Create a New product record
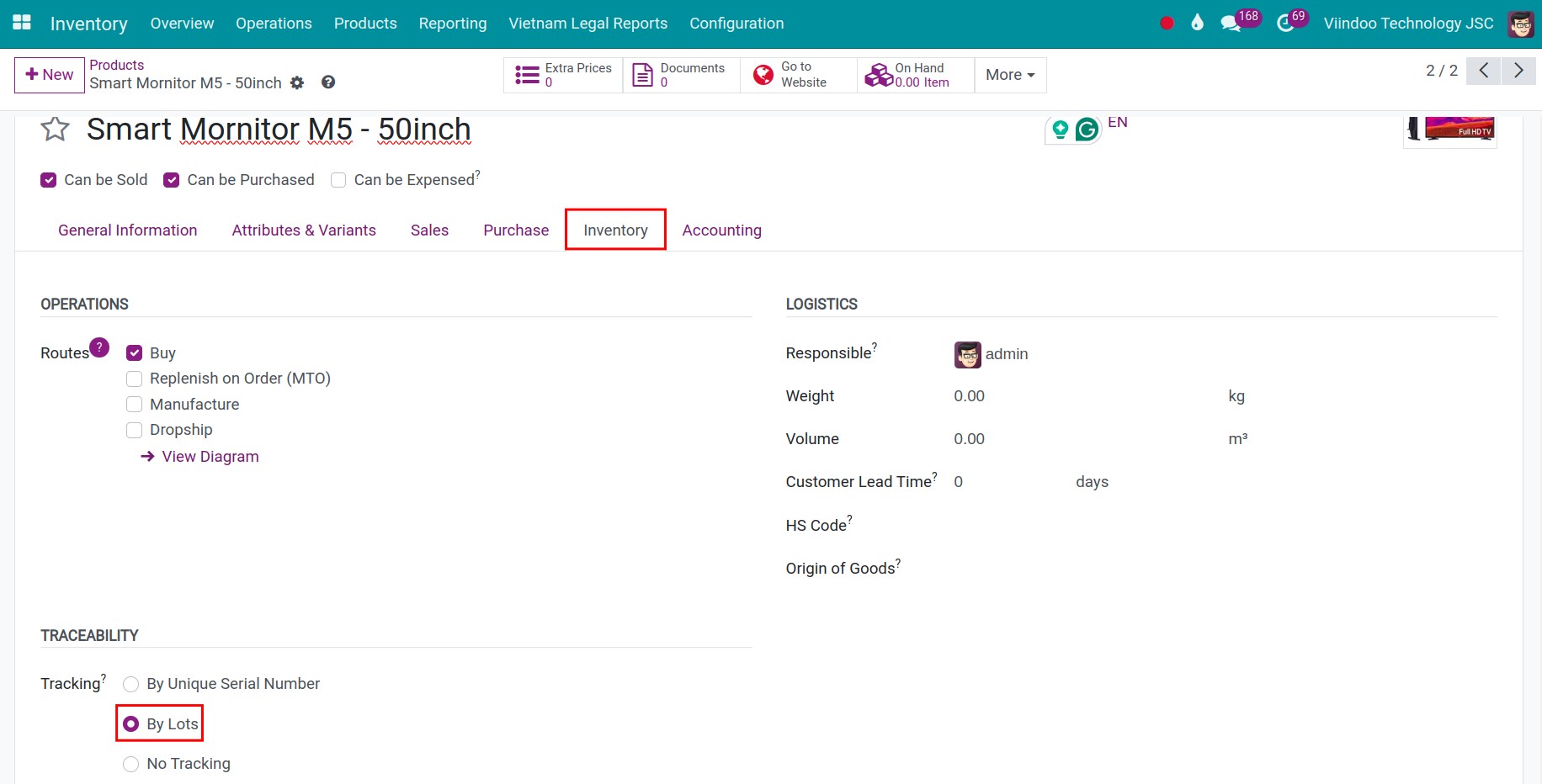The width and height of the screenshot is (1542, 784). pos(50,75)
